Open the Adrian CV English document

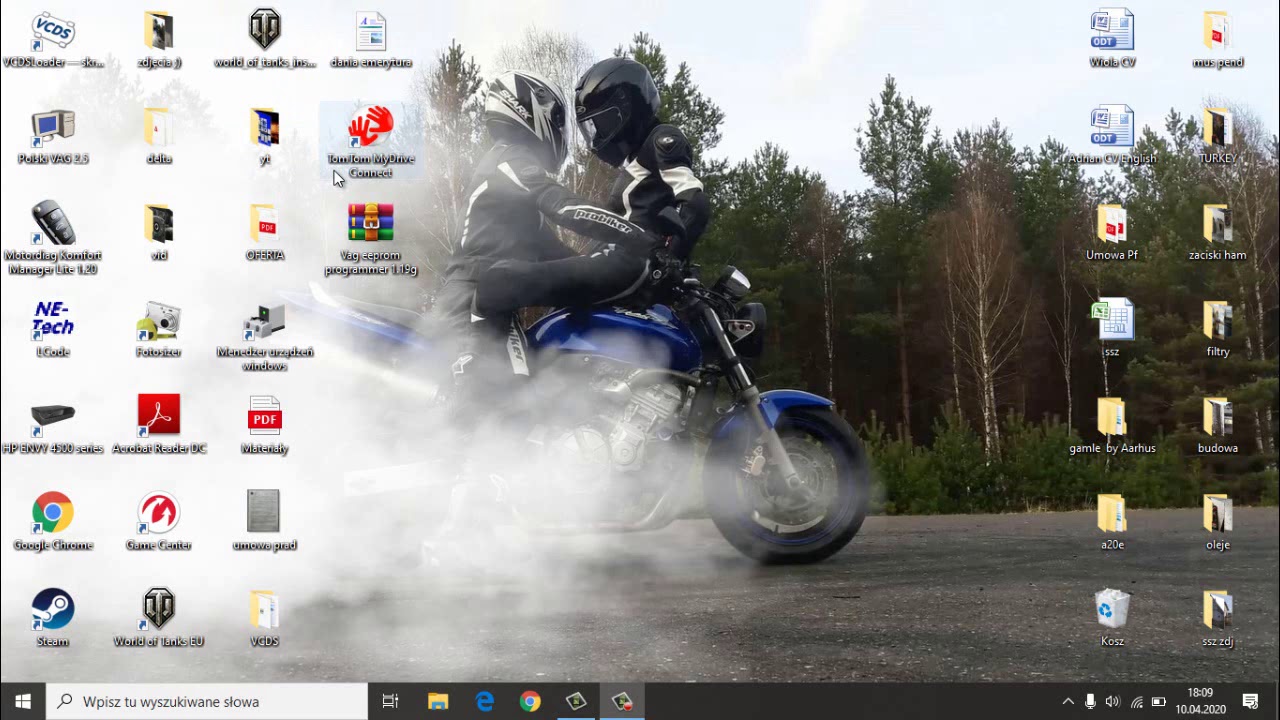[x=1112, y=136]
